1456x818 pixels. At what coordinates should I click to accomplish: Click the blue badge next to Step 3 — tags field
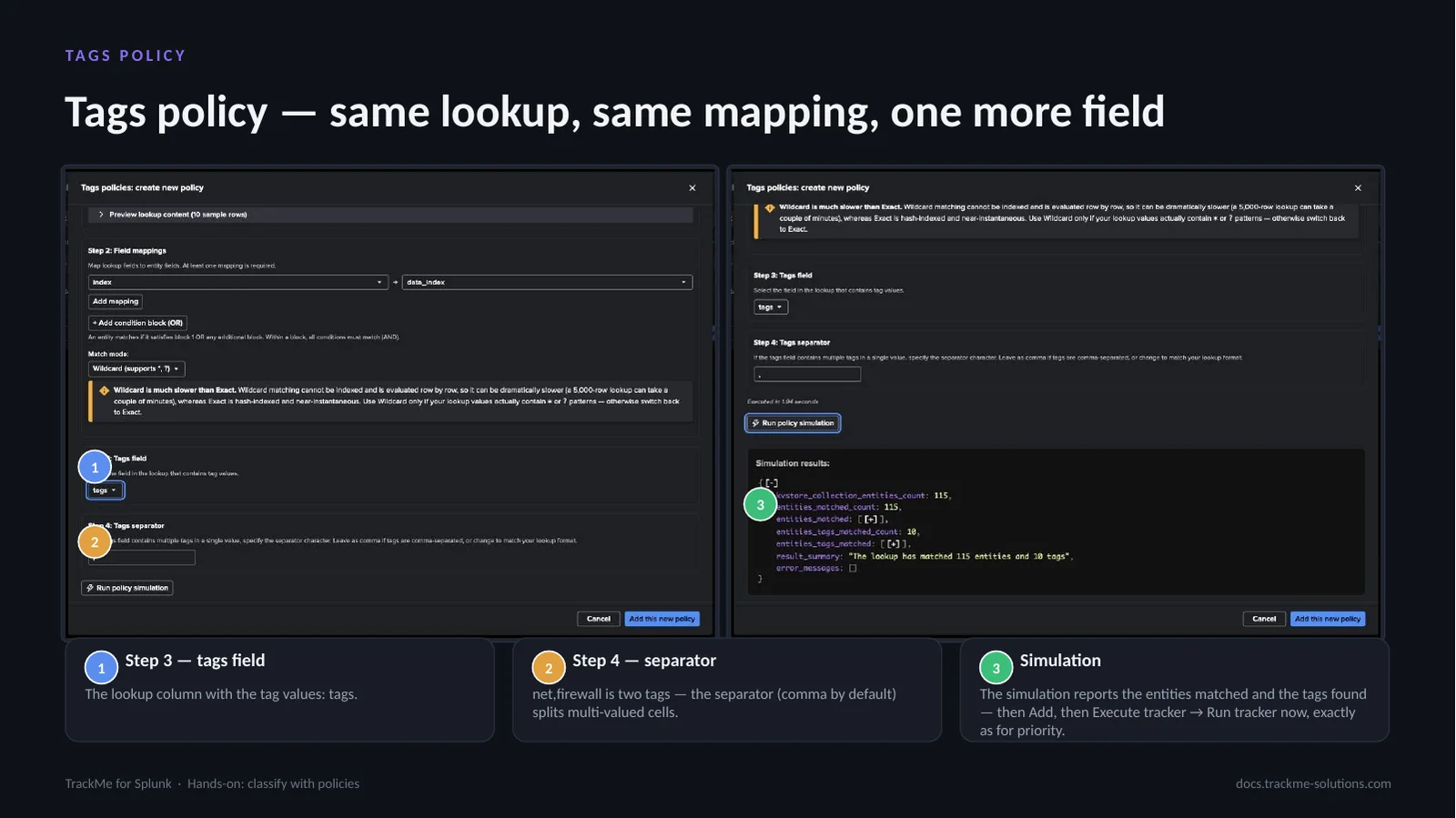click(101, 667)
